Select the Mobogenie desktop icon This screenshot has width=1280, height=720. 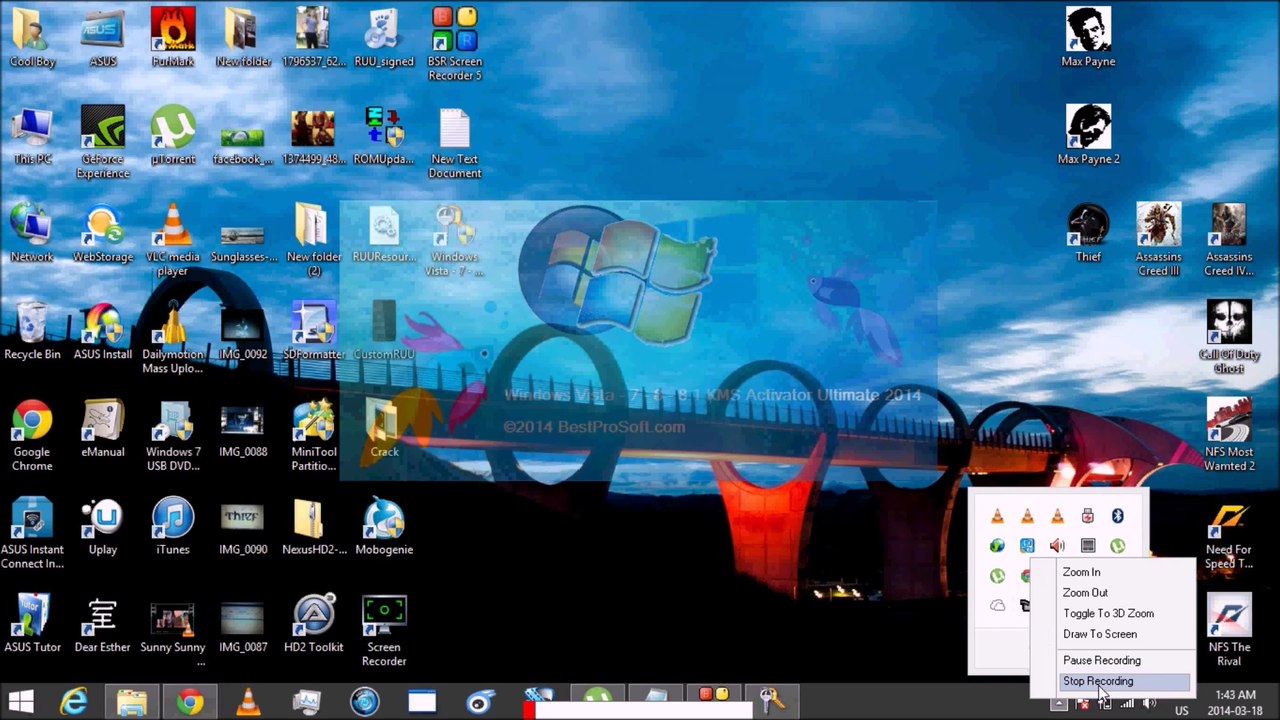point(384,526)
